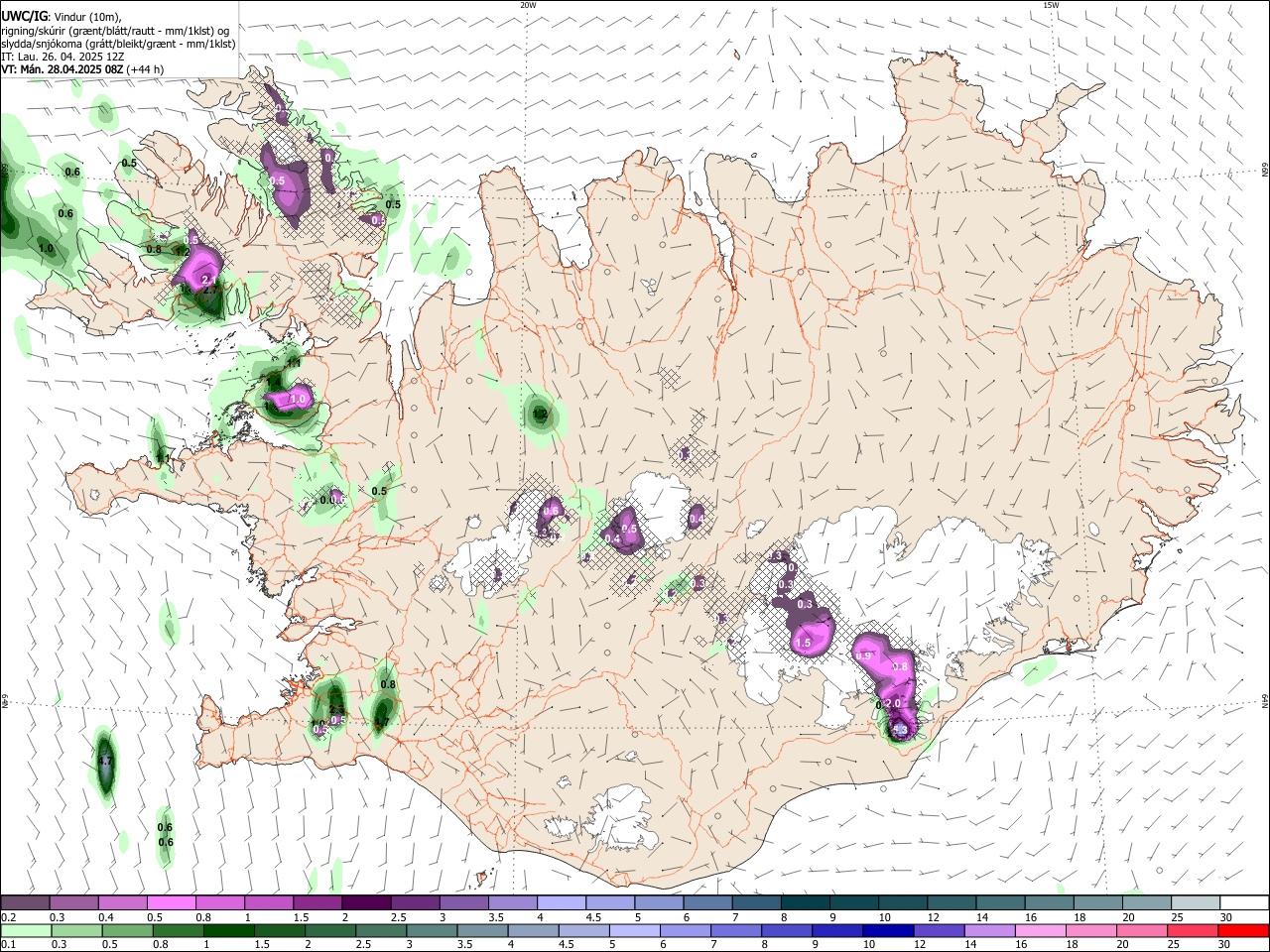The image size is (1270, 952).
Task: Click the UWC/IG title text
Action: (x=23, y=16)
